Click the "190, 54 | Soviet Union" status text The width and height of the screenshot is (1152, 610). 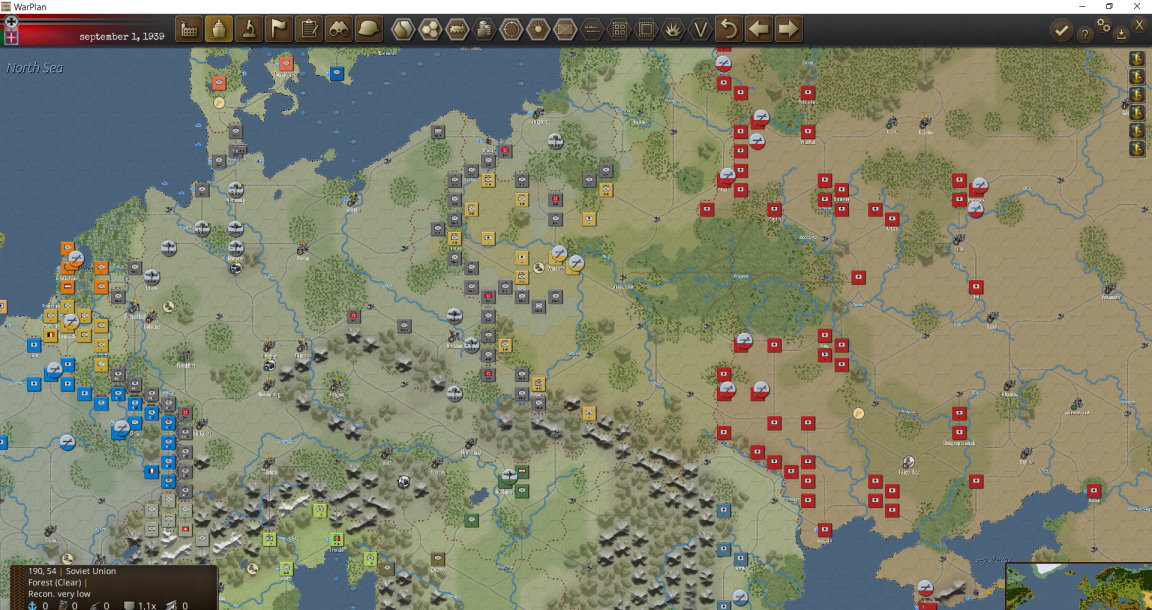pos(72,571)
